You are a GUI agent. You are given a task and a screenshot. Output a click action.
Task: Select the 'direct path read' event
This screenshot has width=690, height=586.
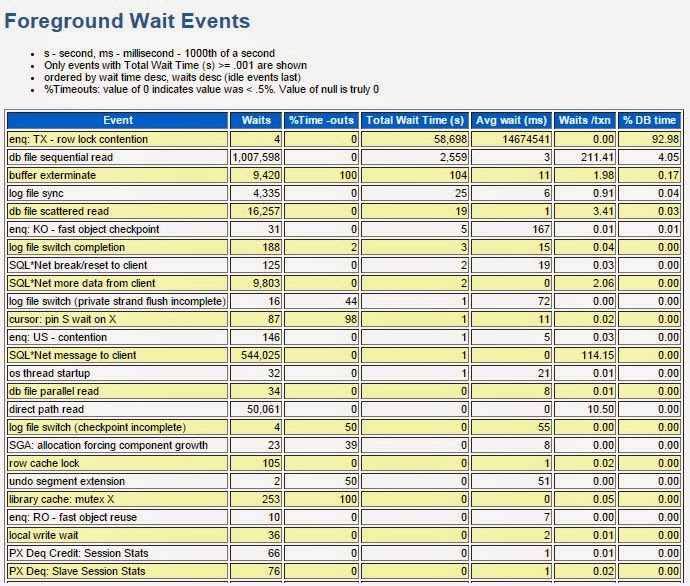(118, 410)
